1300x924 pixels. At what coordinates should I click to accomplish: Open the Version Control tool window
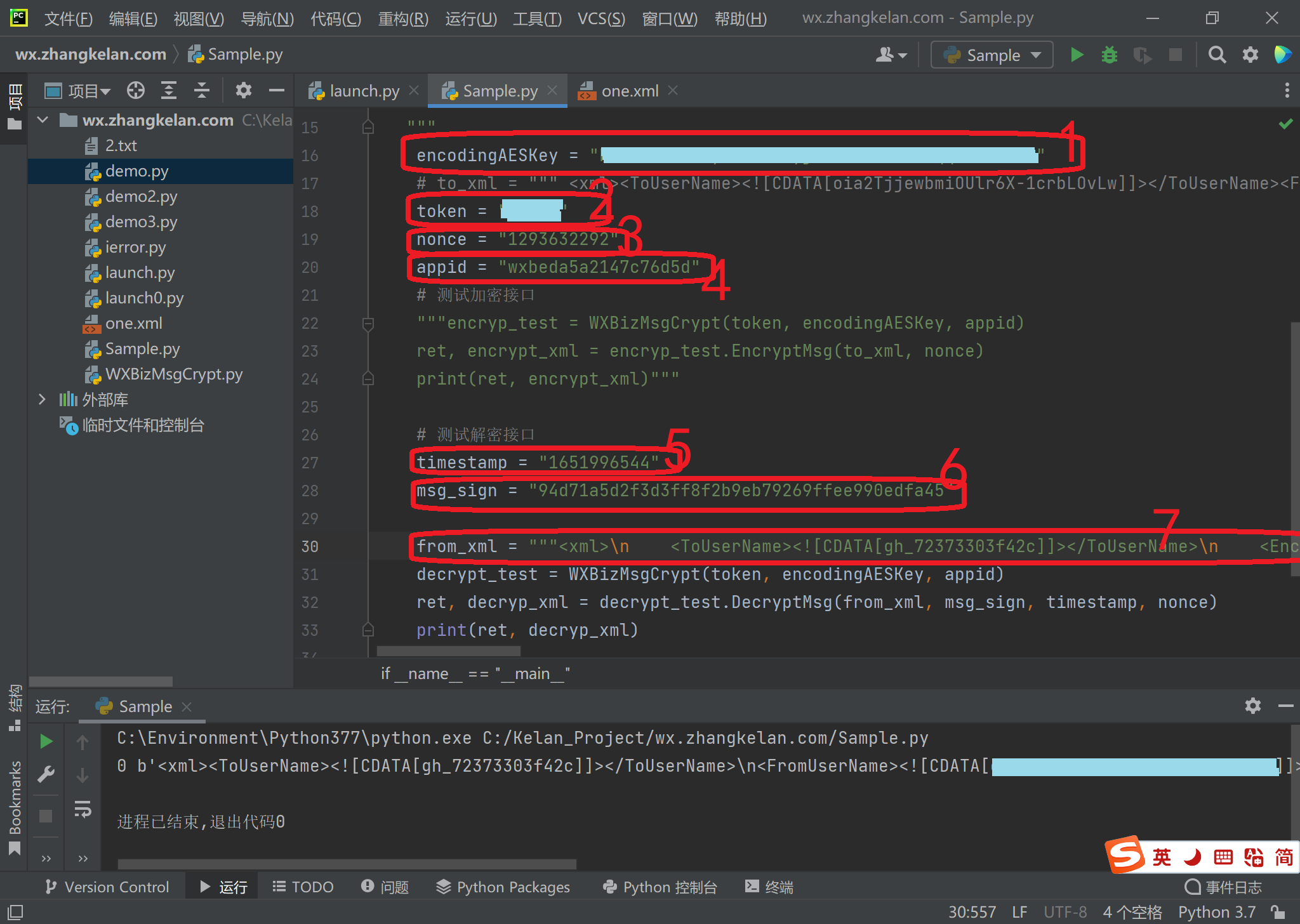point(107,887)
